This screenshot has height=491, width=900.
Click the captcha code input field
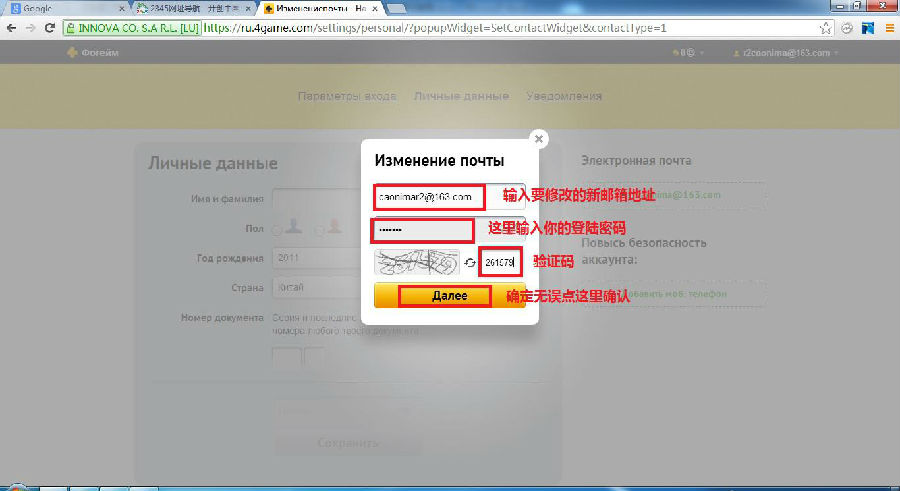(499, 263)
